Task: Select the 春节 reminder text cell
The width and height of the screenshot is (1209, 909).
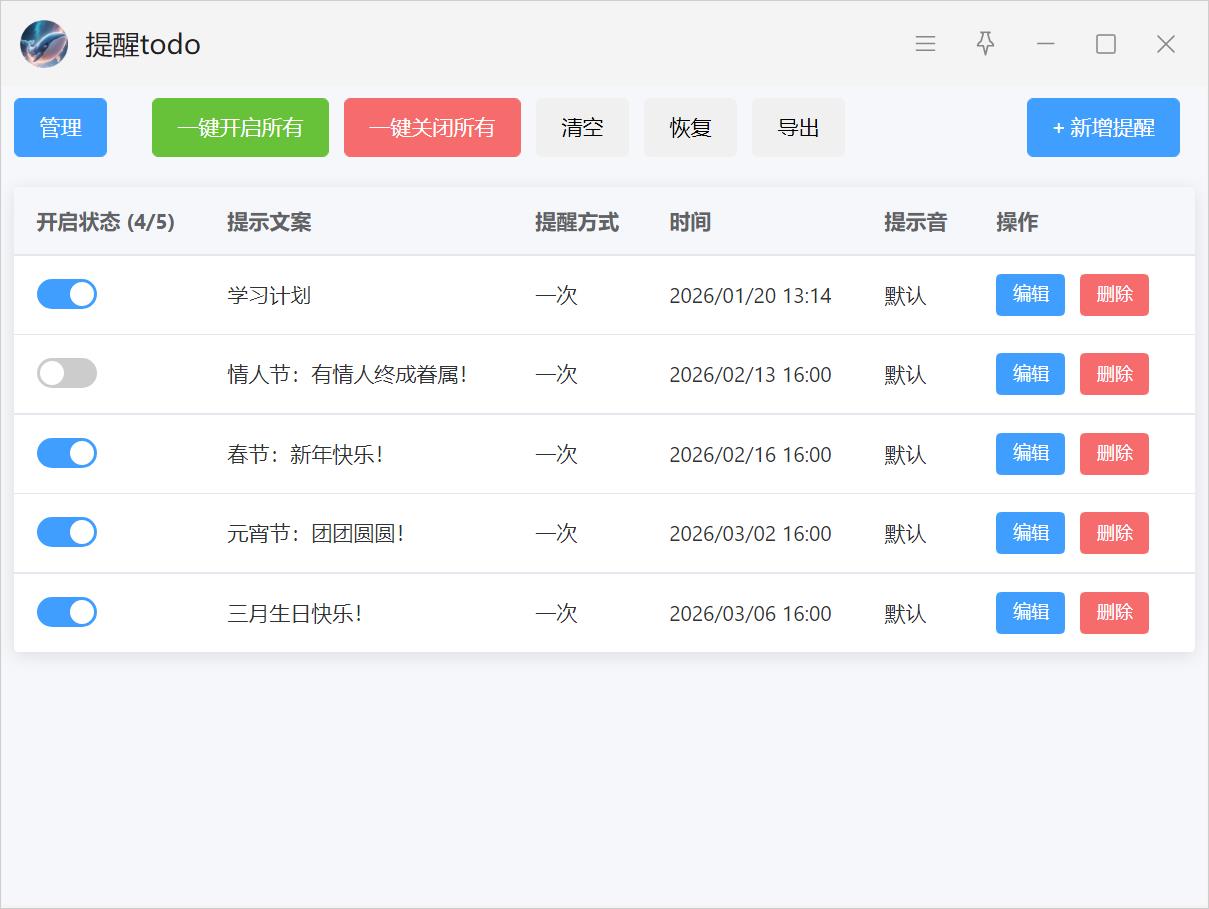Action: click(x=305, y=455)
